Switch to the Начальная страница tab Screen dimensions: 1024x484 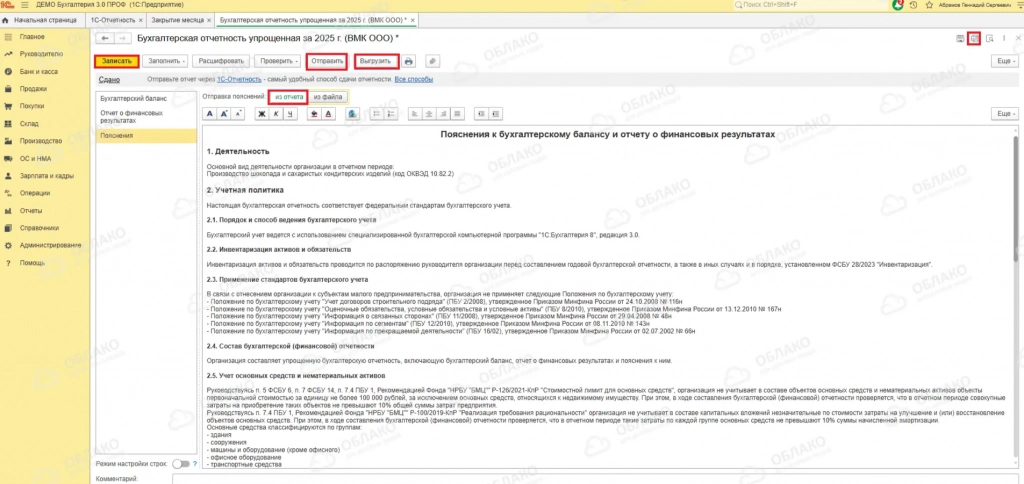pos(42,20)
